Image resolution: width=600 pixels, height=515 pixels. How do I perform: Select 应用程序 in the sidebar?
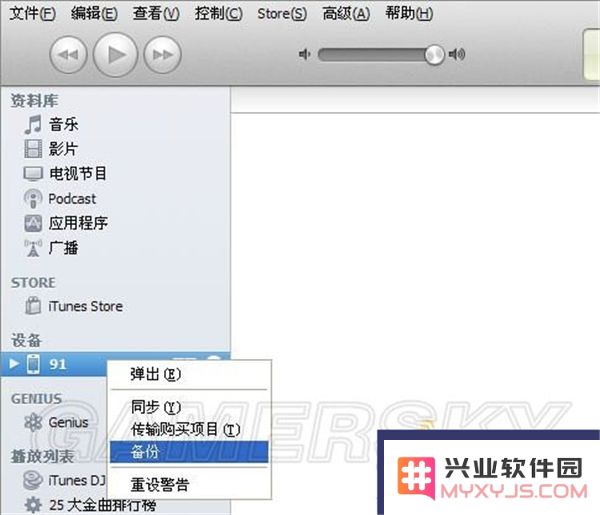(78, 223)
